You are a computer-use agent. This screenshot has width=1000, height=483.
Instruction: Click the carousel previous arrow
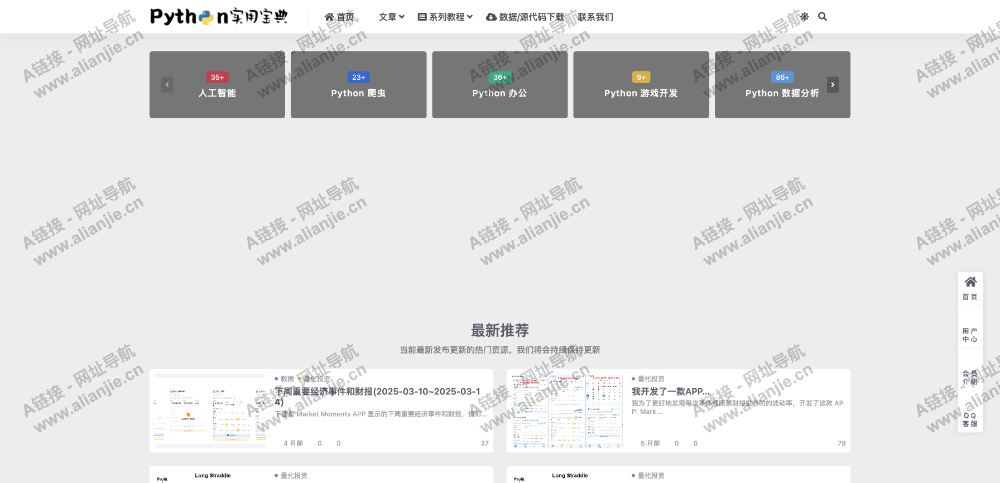167,85
